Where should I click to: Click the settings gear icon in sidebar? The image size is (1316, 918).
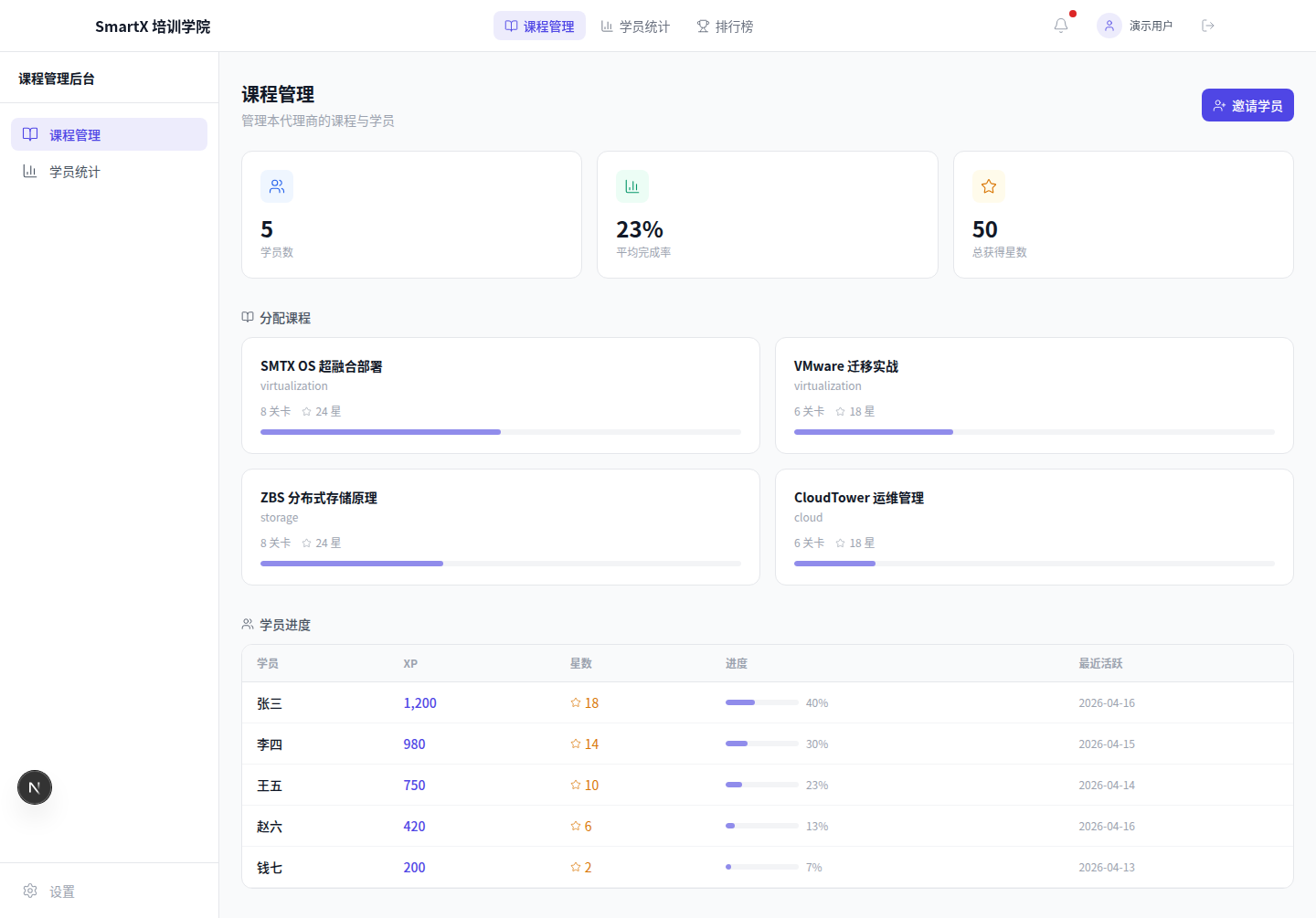pos(30,891)
